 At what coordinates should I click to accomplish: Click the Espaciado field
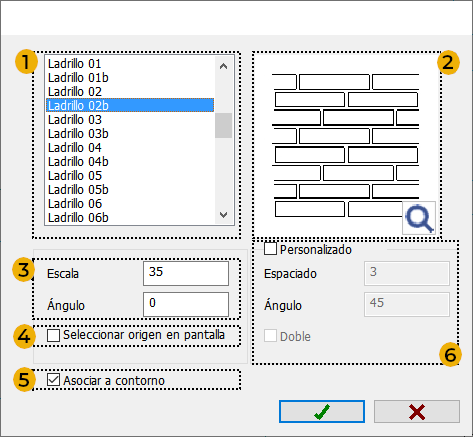(407, 273)
